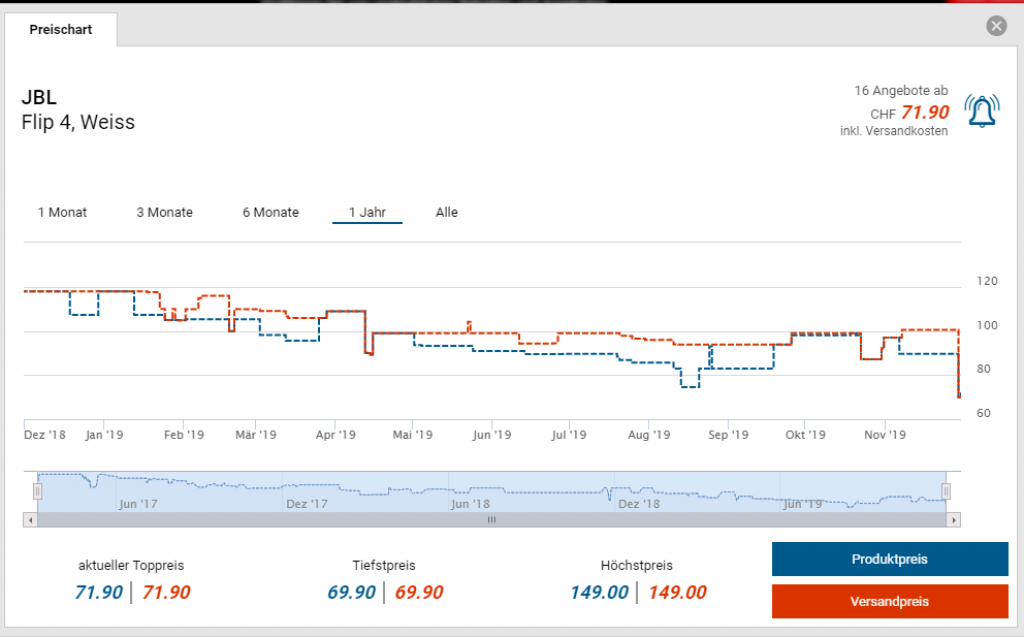Click the right handle of the range navigator
Image resolution: width=1024 pixels, height=637 pixels.
pos(946,491)
